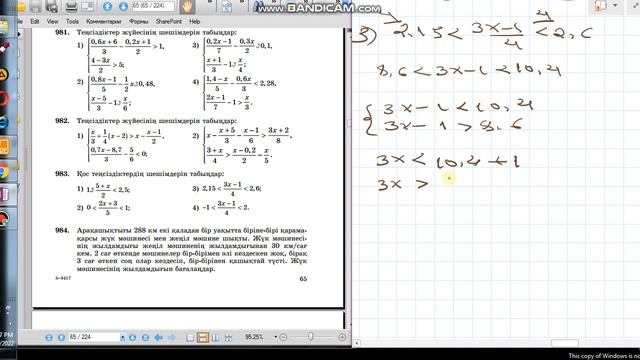Click the Chrome icon on left taskbar
The width and height of the screenshot is (640, 360).
4,172
